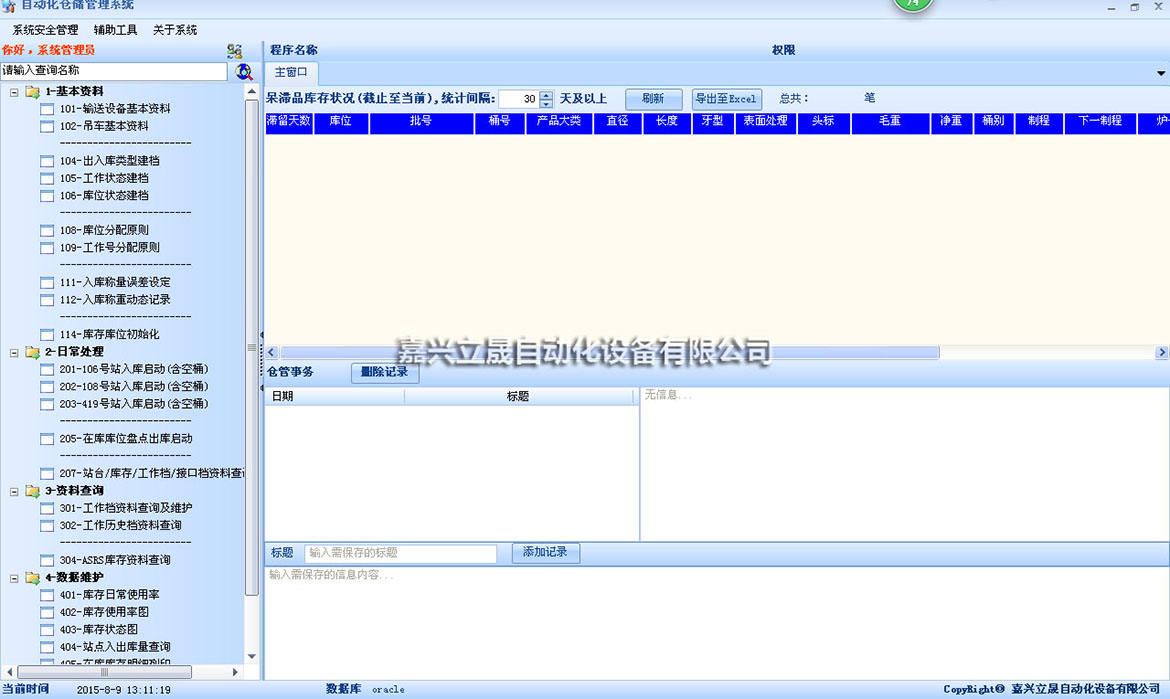Open the 辅助工具 menu

(115, 30)
